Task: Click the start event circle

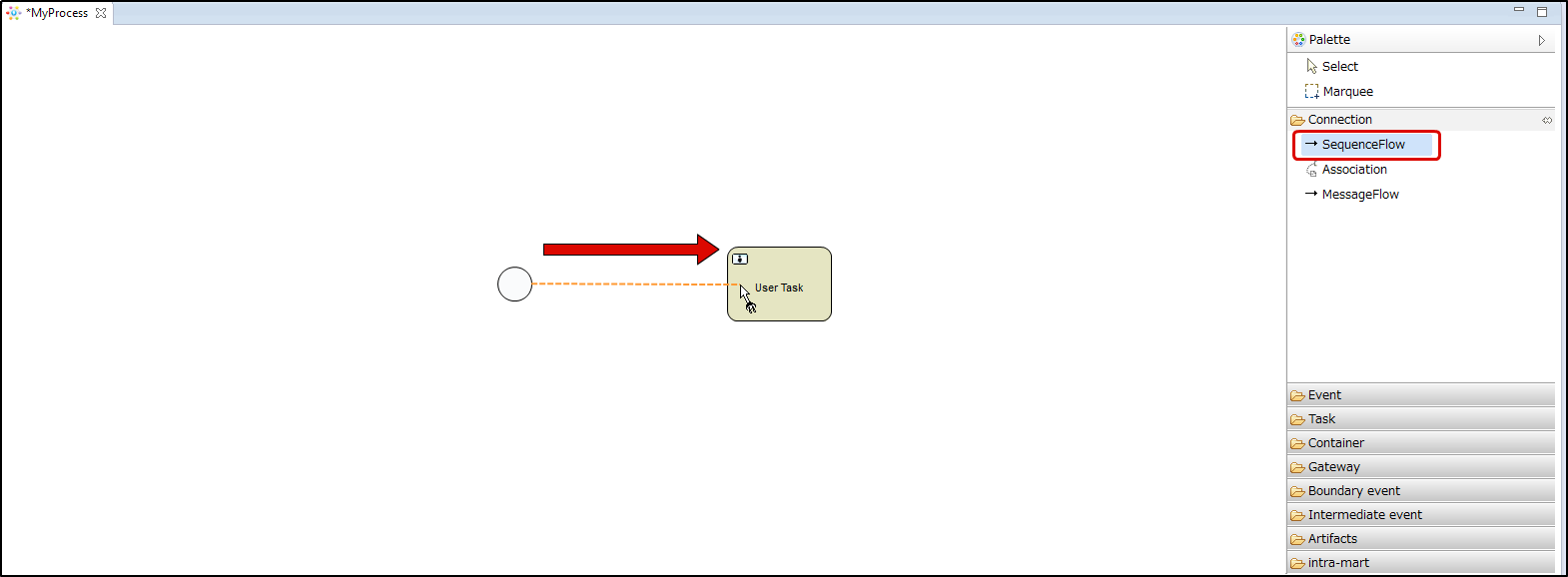Action: click(515, 285)
